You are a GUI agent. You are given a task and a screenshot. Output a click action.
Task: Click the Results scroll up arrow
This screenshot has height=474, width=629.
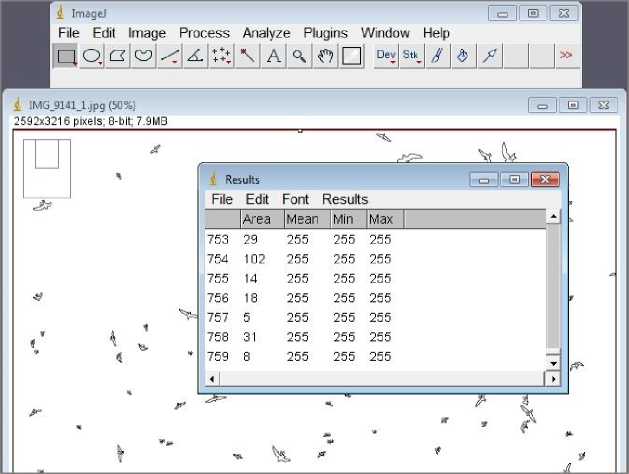click(x=553, y=217)
